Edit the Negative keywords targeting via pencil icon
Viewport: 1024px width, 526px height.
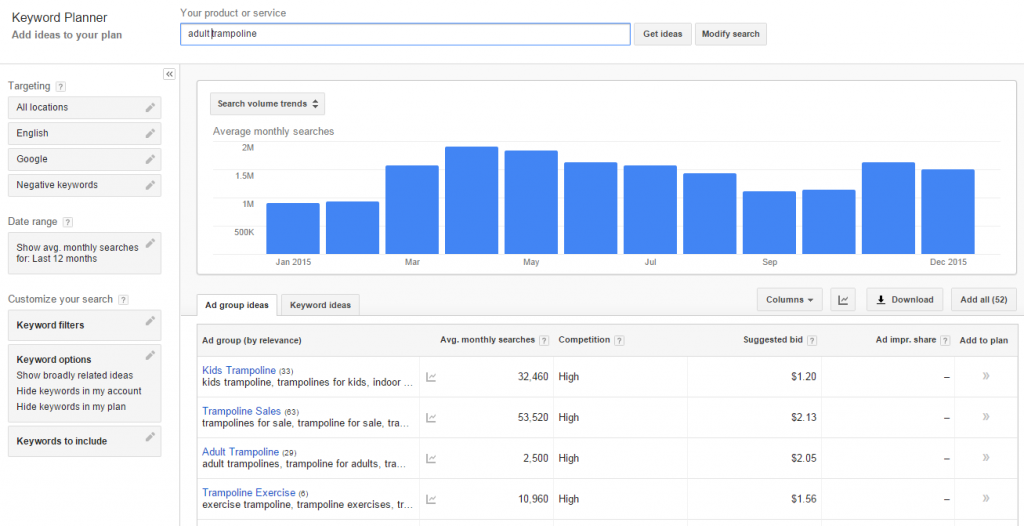150,185
